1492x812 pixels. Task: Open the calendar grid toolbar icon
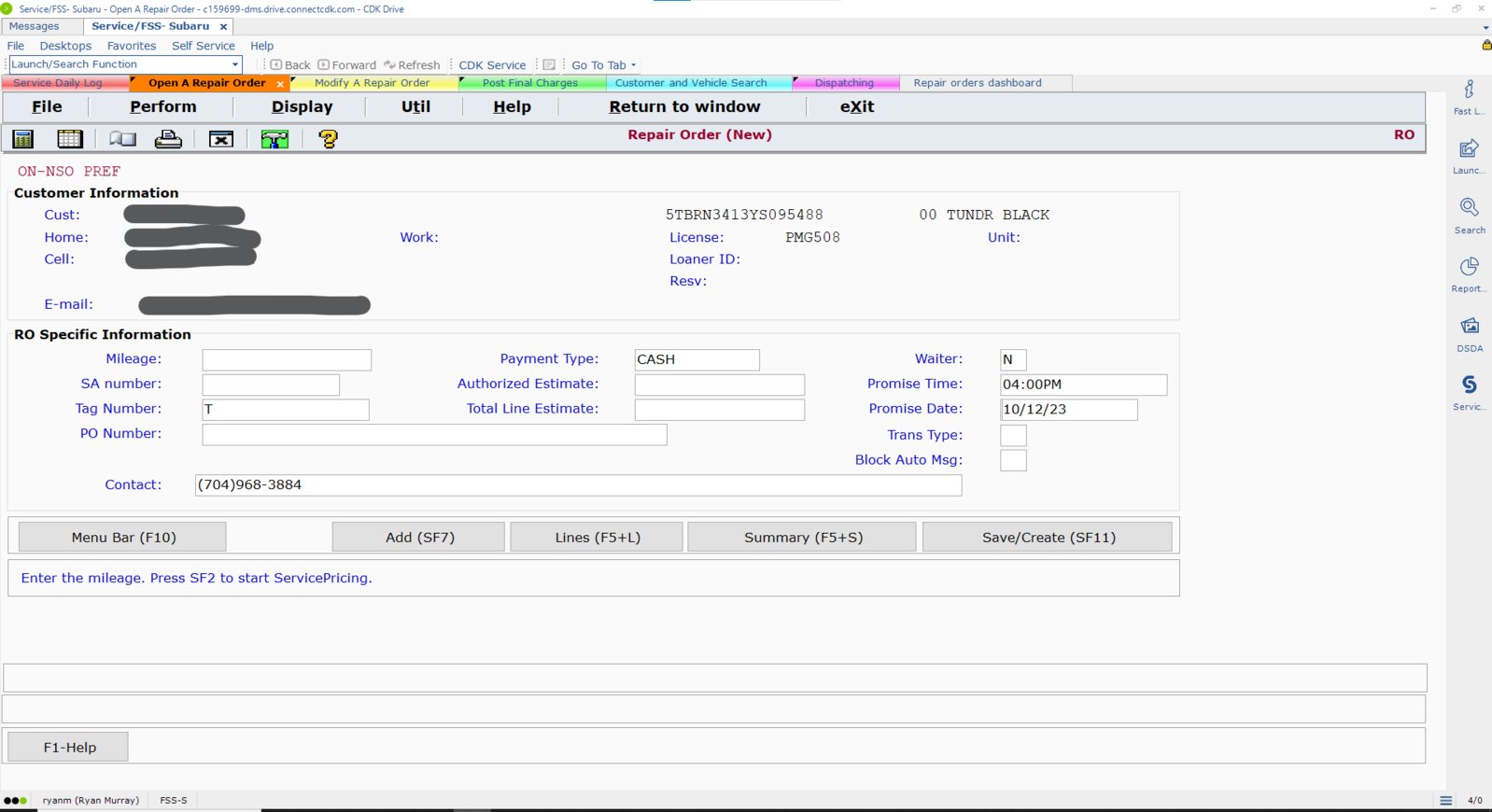(70, 139)
